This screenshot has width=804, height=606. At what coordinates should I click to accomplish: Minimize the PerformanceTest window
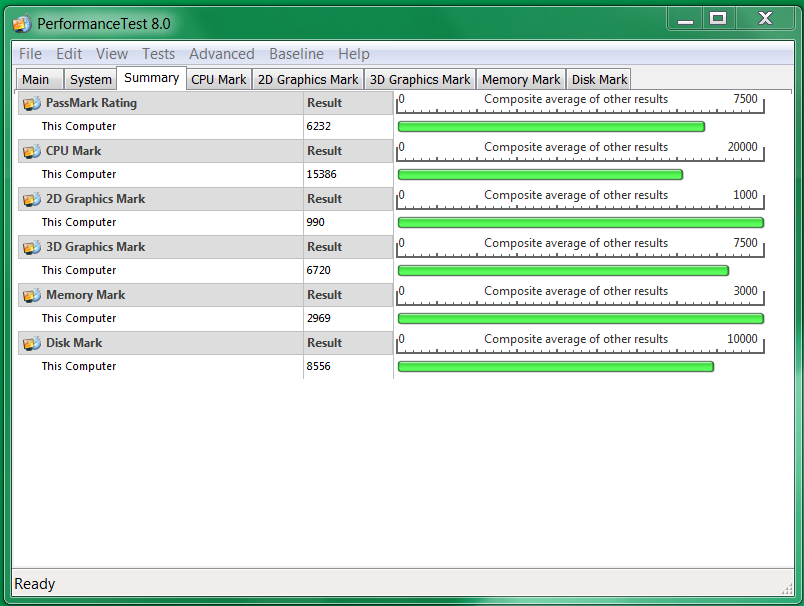685,19
